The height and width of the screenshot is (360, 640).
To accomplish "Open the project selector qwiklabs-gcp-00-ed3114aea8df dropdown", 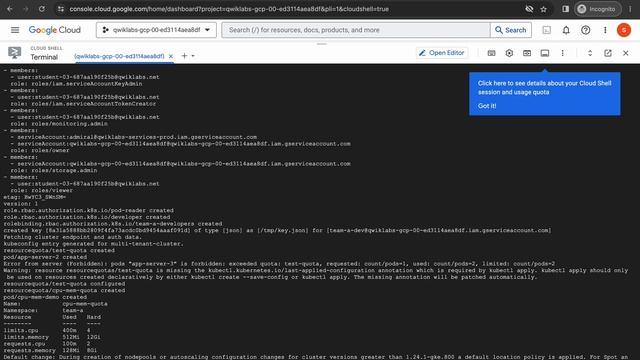I will 156,30.
